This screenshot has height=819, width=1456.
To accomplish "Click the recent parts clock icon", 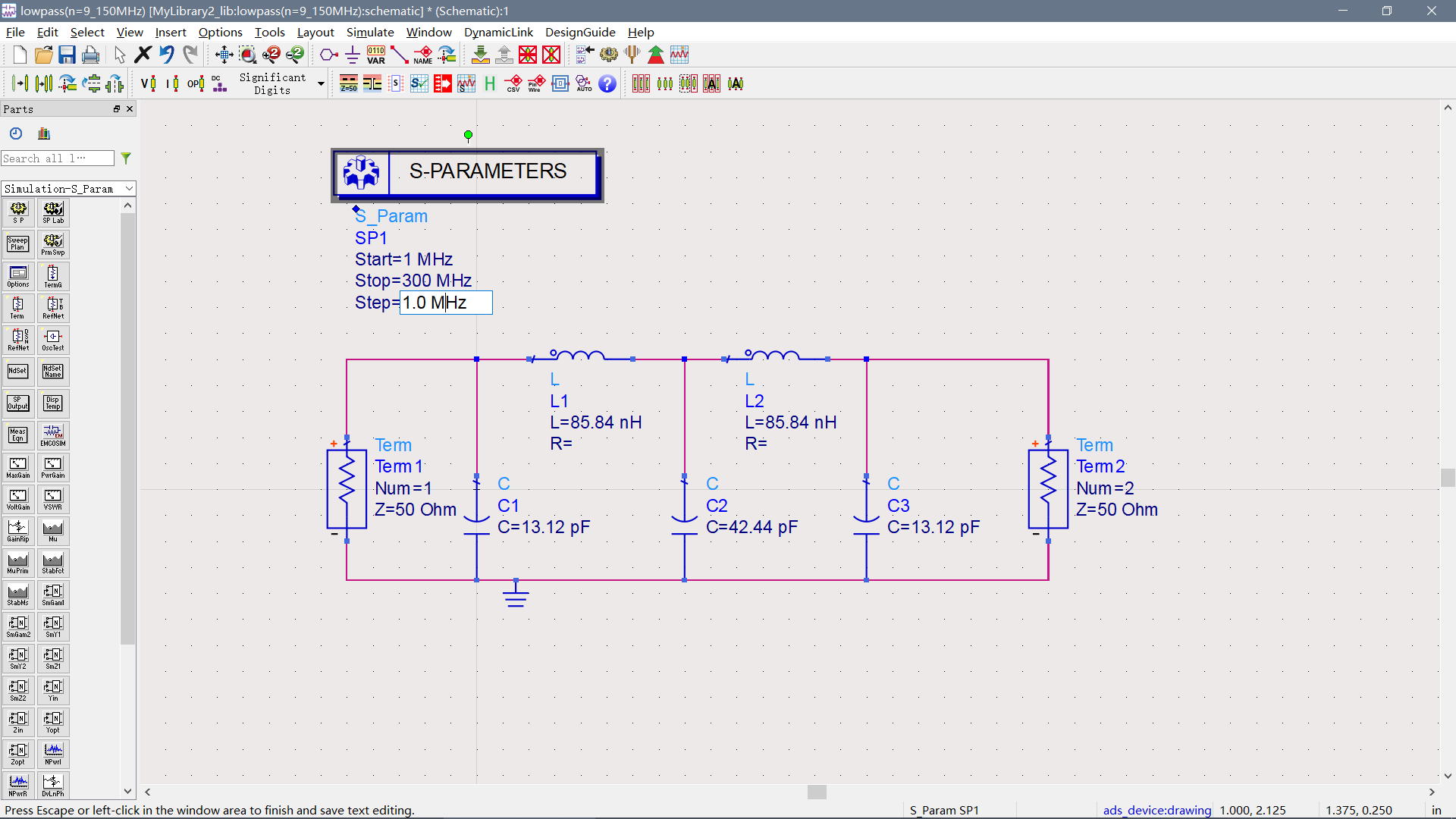I will [16, 133].
